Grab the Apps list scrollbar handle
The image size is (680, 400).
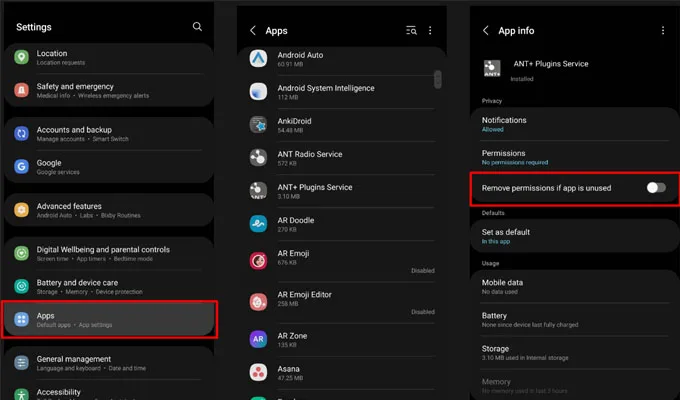tap(438, 79)
